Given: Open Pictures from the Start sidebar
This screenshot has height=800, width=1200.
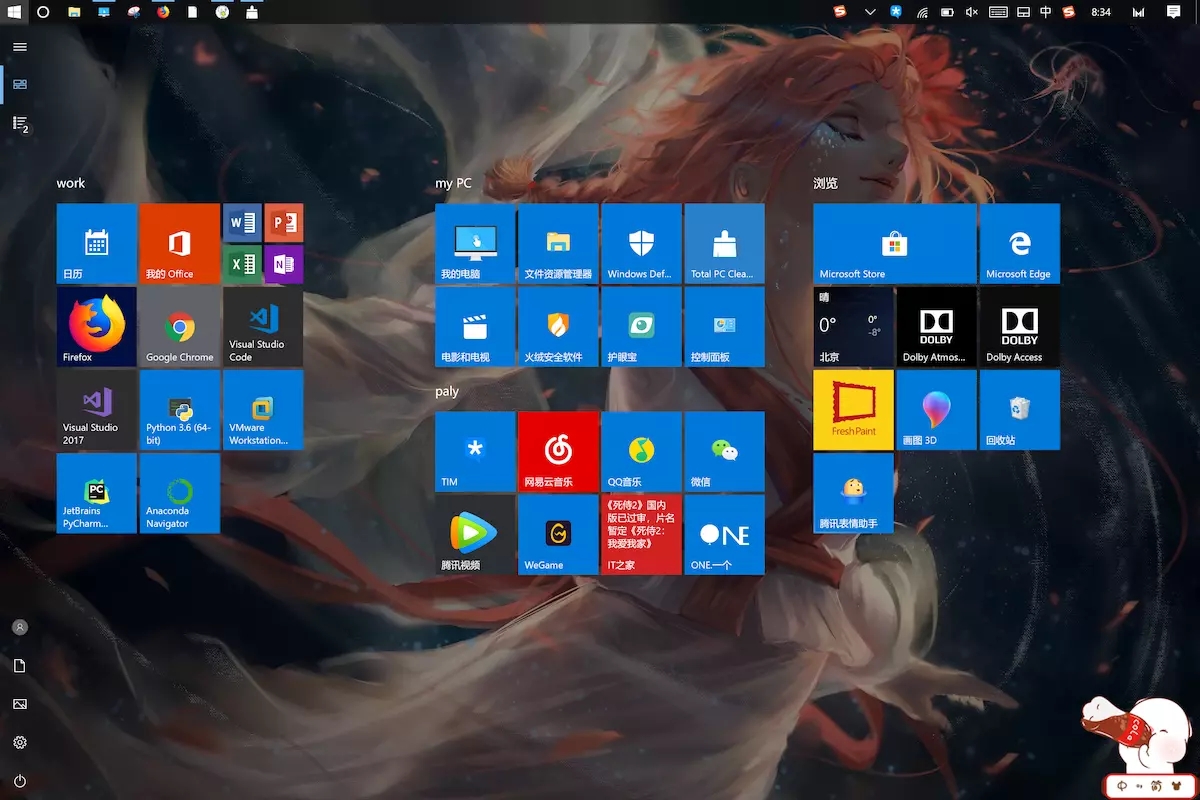Looking at the screenshot, I should (x=20, y=704).
